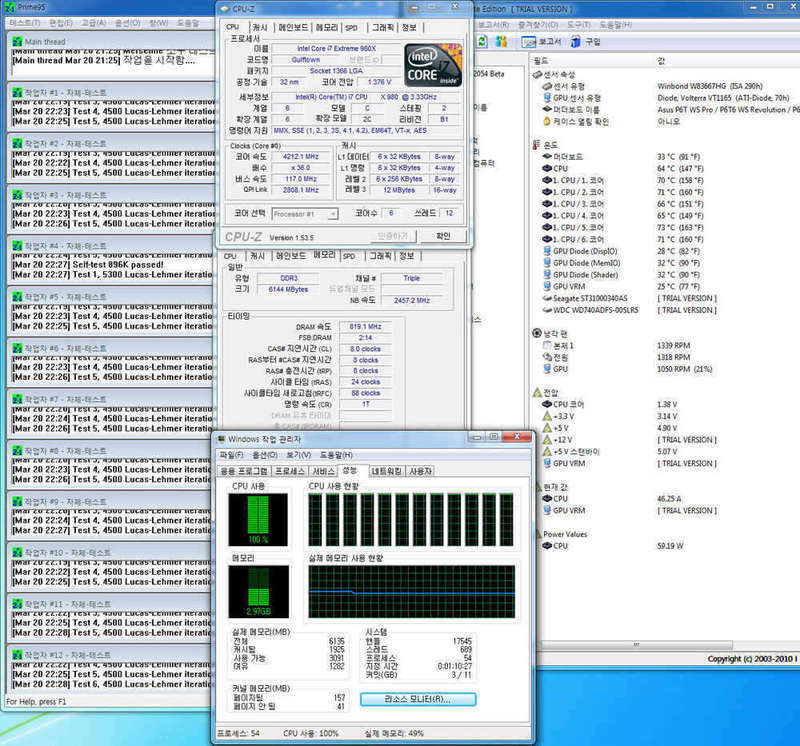This screenshot has height=746, width=800.
Task: Open the Processor #1 dropdown in CPU-Z
Action: (x=305, y=214)
